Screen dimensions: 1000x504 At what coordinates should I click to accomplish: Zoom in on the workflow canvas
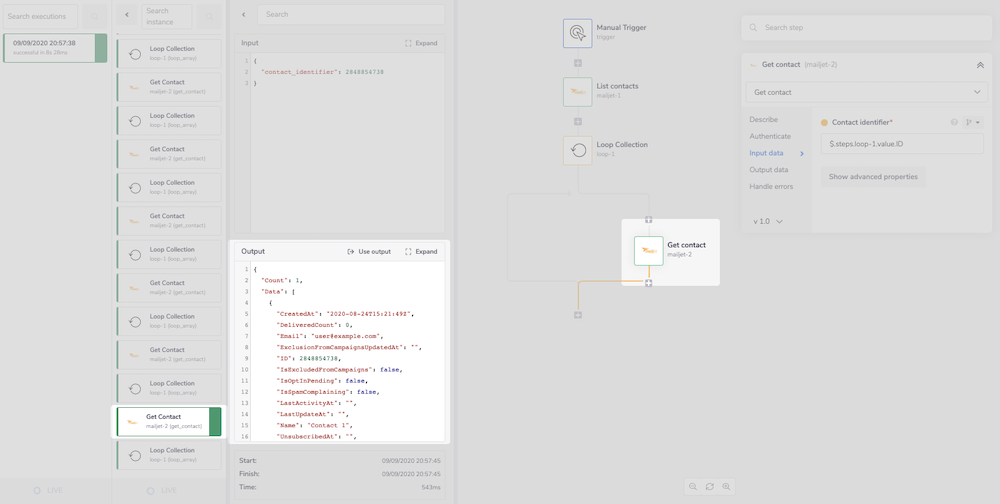pyautogui.click(x=727, y=487)
